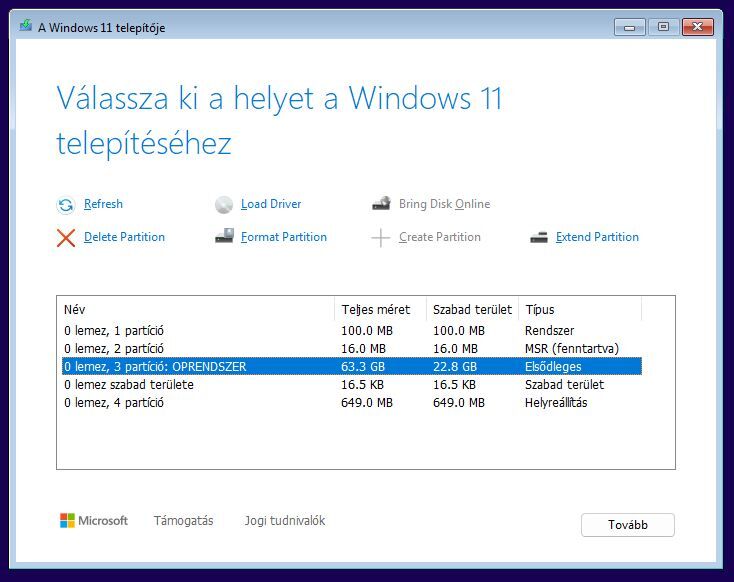
Task: Click the Format Partition drive icon
Action: 224,236
